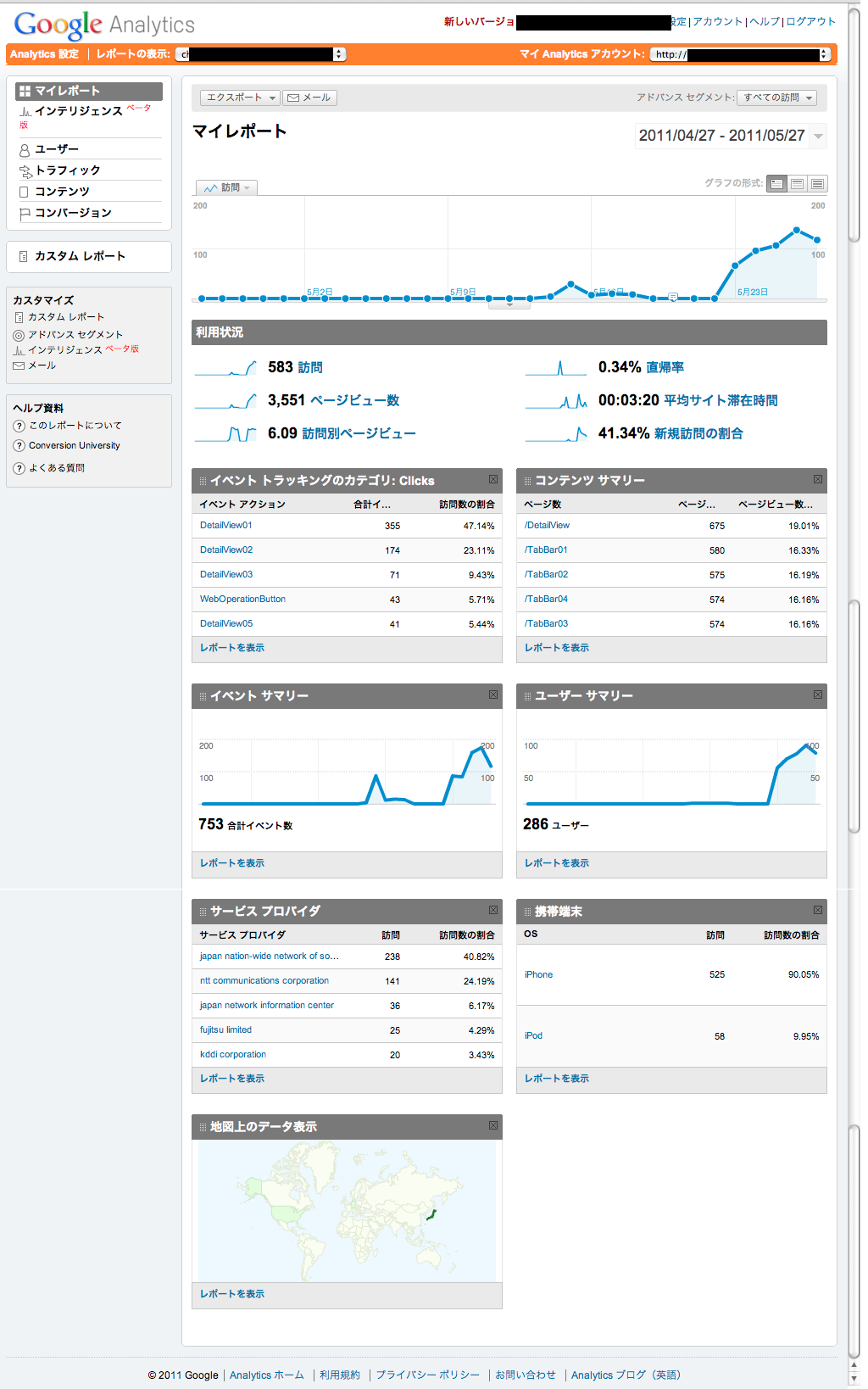Click the 新規訪問の割合 sparkline icon

pos(556,433)
